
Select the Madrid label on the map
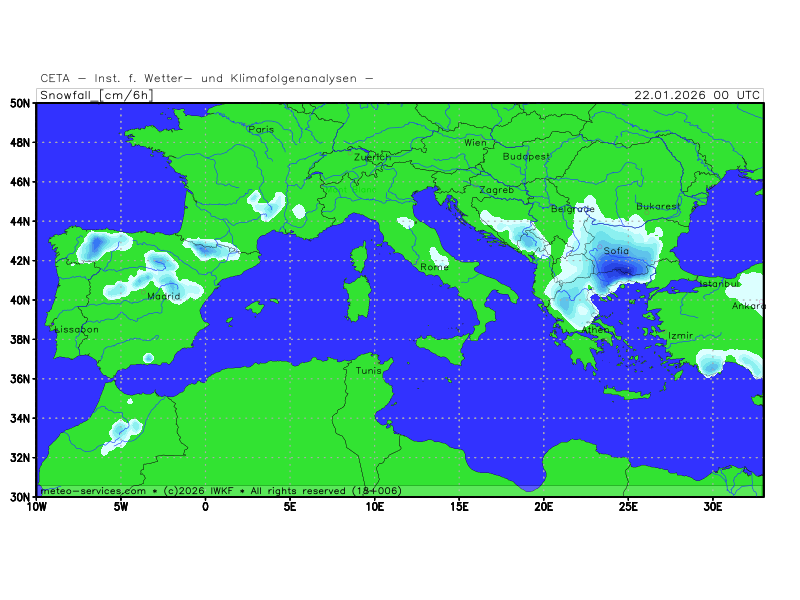coord(164,296)
